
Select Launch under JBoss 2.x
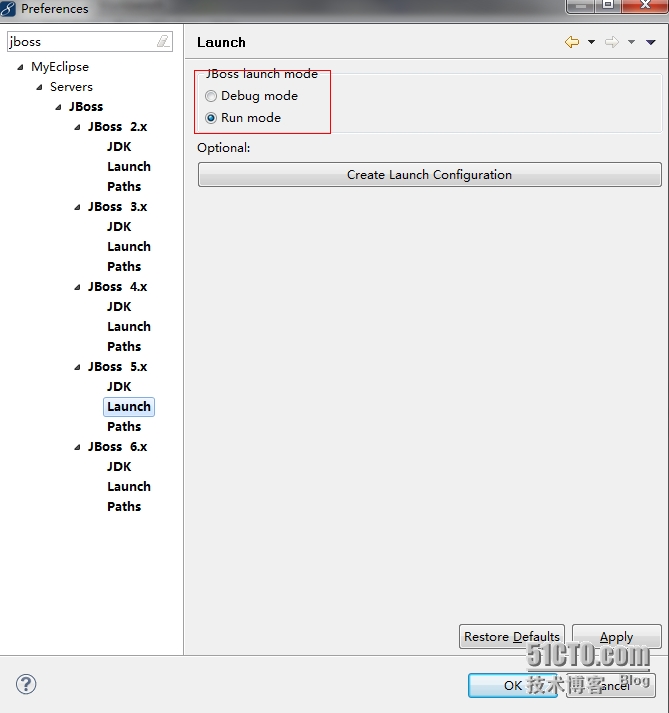[x=129, y=166]
